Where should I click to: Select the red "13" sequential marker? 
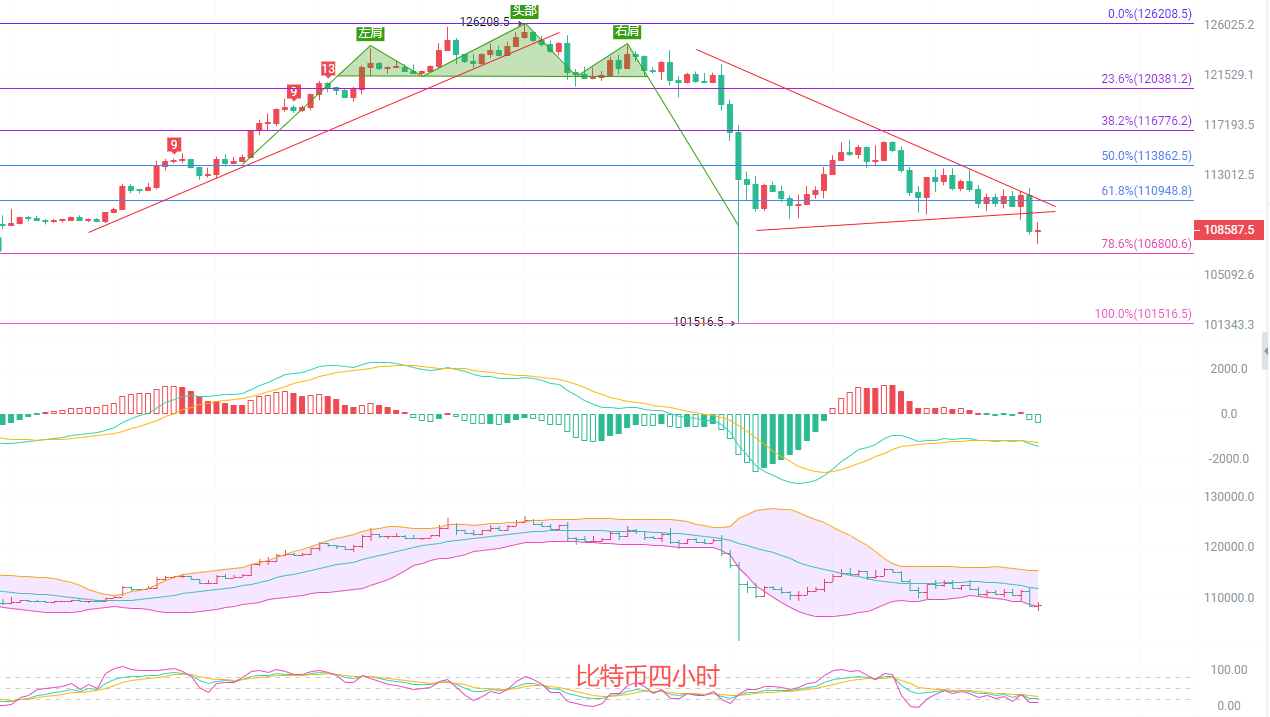click(x=328, y=68)
